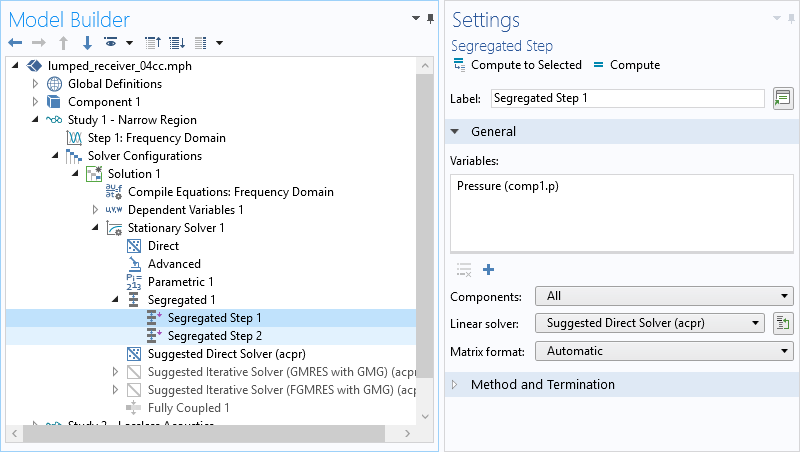
Task: Click the move down arrow icon
Action: click(x=87, y=43)
